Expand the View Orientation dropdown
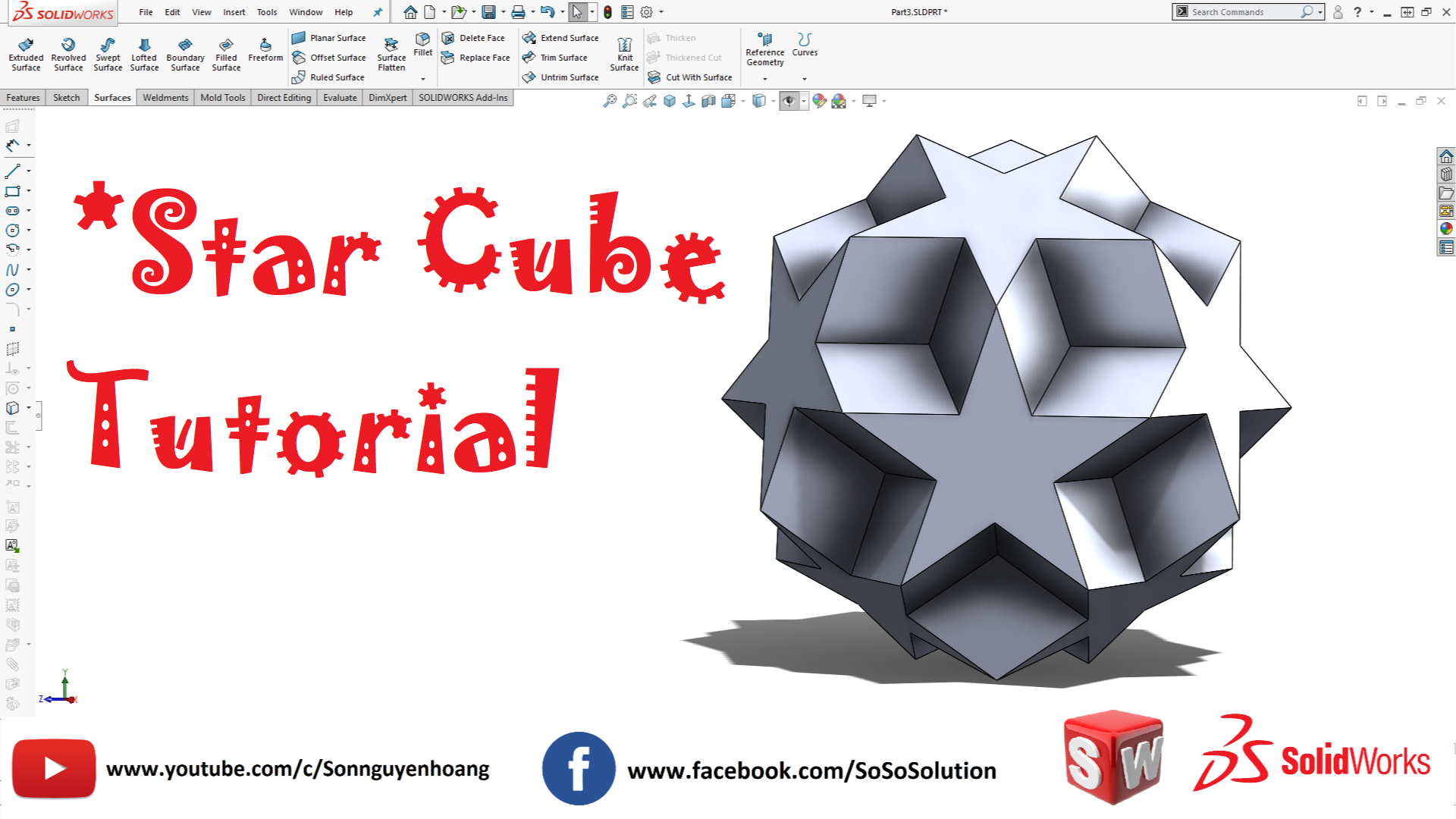Screen dimensions: 1456x819 click(741, 100)
